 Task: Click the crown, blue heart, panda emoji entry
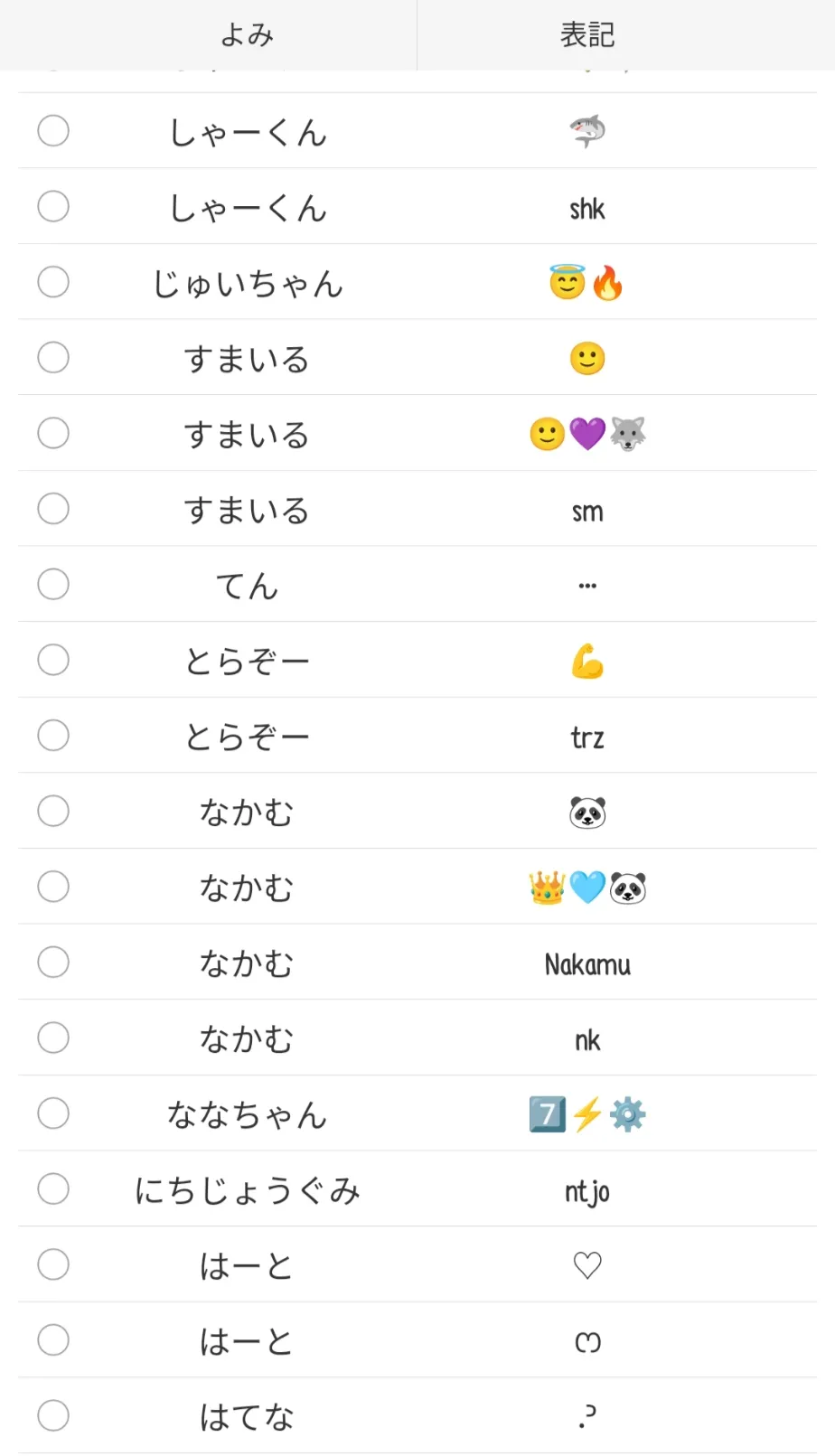click(x=587, y=888)
